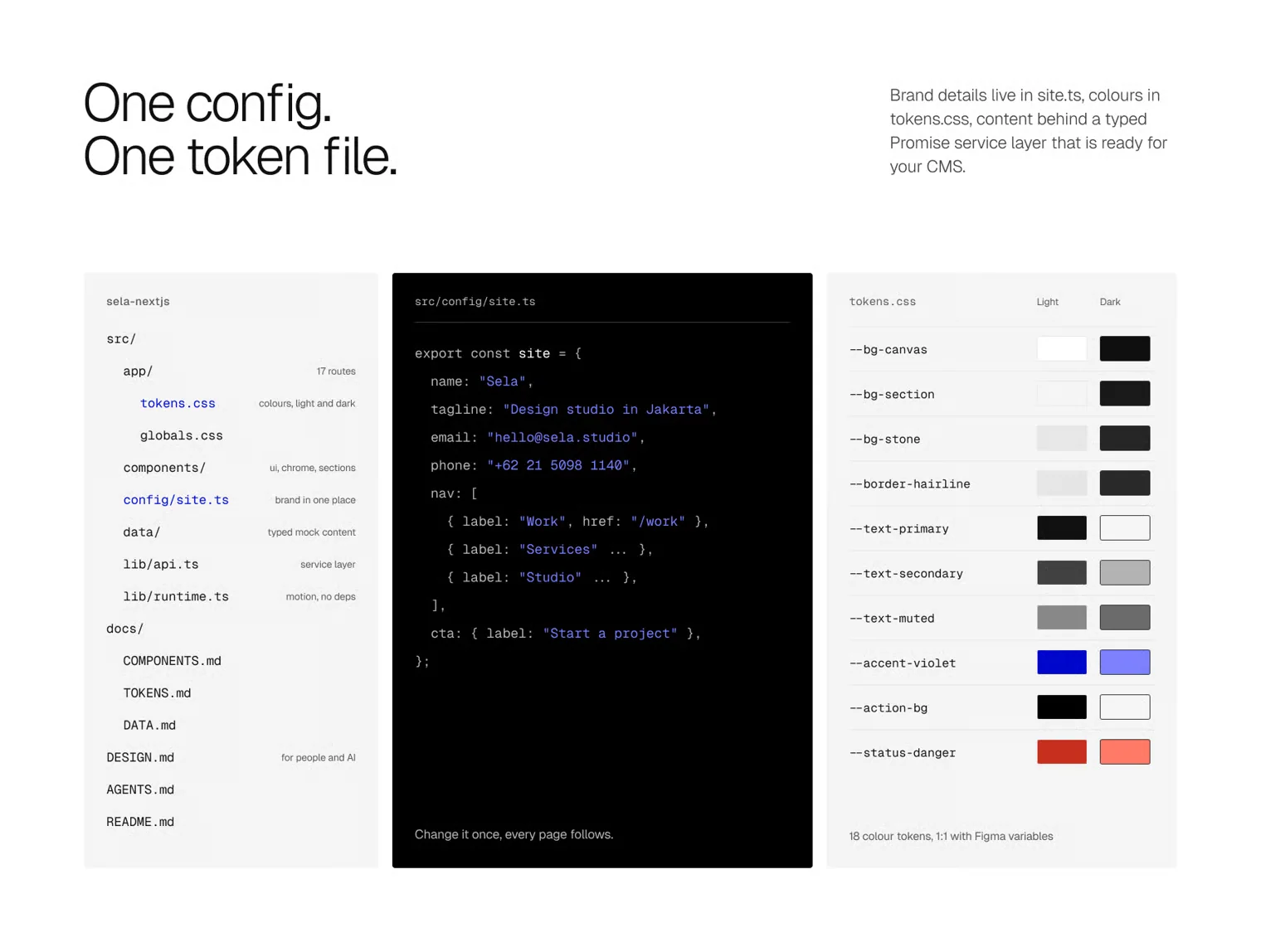1261x952 pixels.
Task: Click the "/work" href string
Action: 658,522
